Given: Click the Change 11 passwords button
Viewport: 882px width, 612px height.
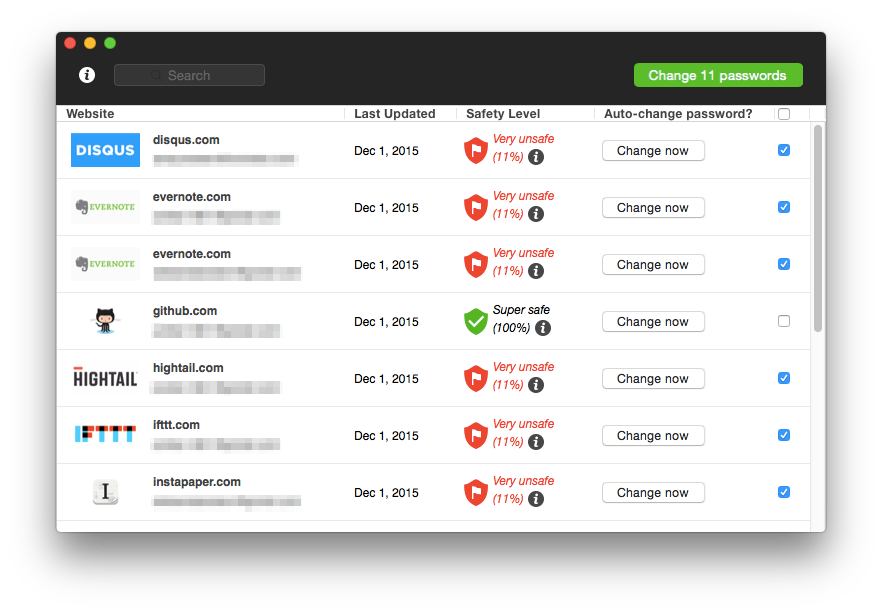Looking at the screenshot, I should coord(718,75).
